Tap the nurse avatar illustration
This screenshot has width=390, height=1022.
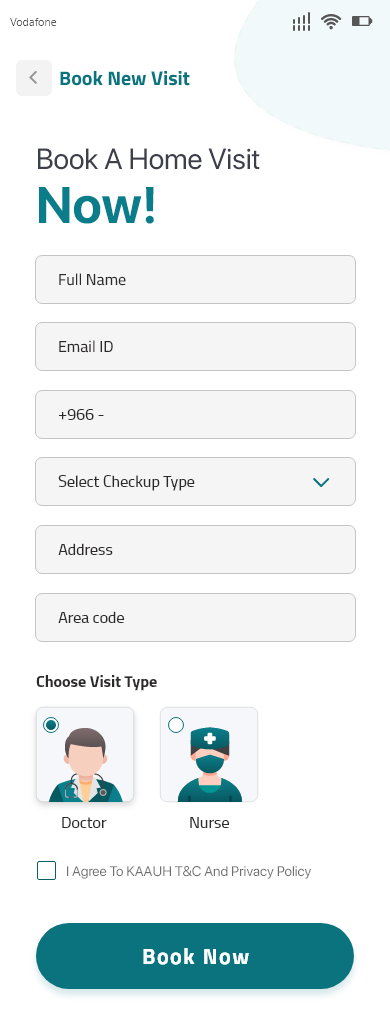point(209,765)
